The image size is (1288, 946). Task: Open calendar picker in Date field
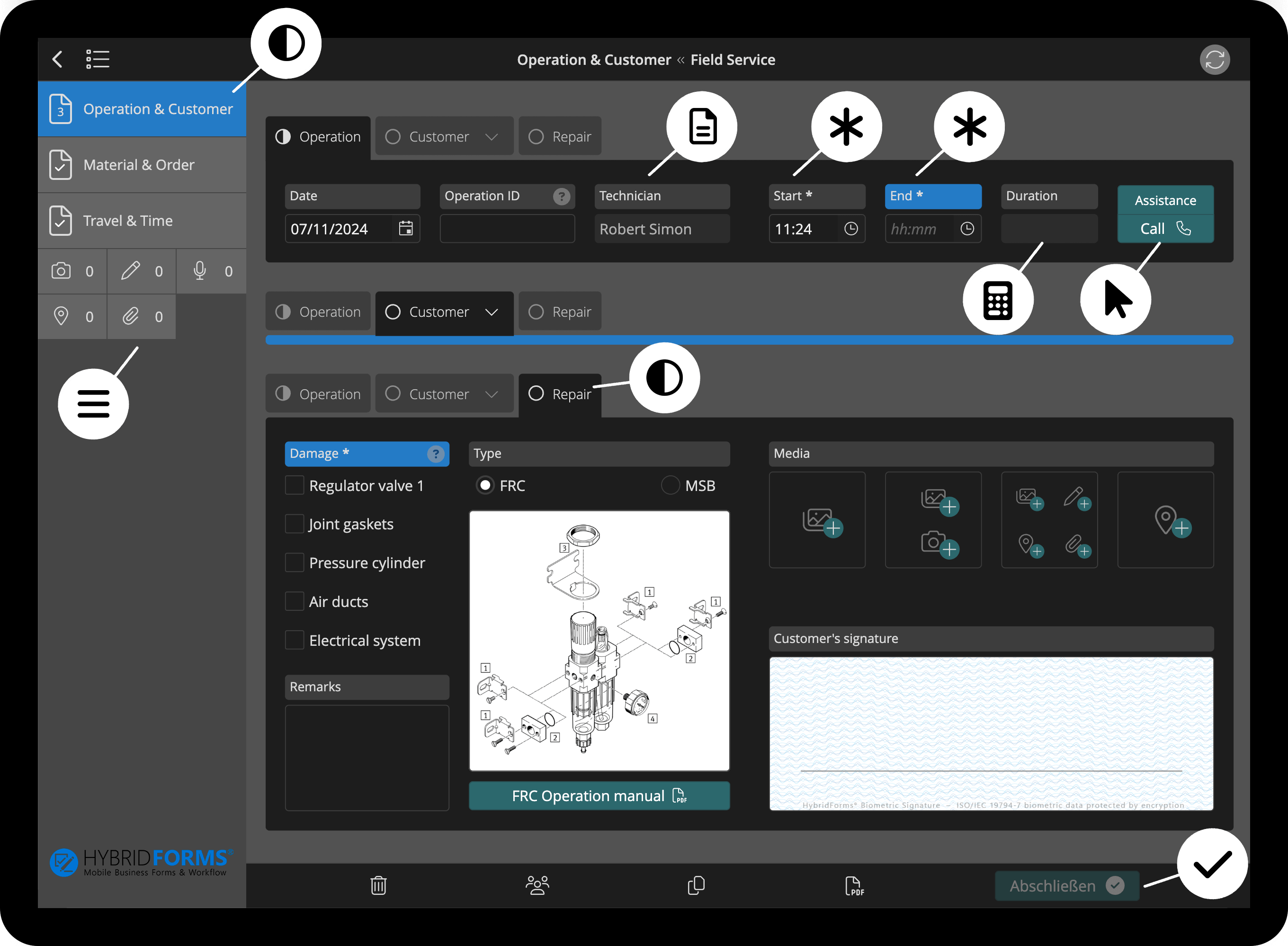point(405,229)
